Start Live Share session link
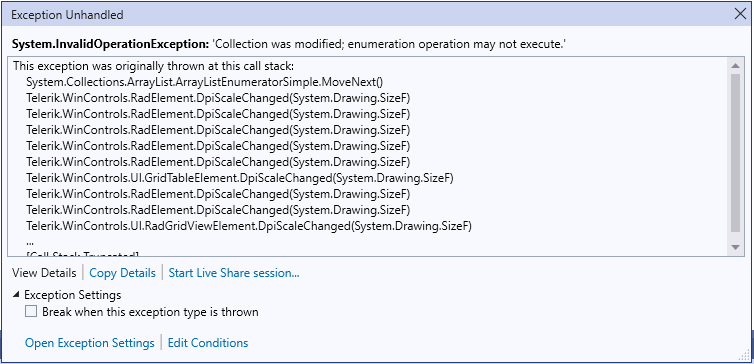Viewport: 754px width, 364px height. tap(234, 273)
